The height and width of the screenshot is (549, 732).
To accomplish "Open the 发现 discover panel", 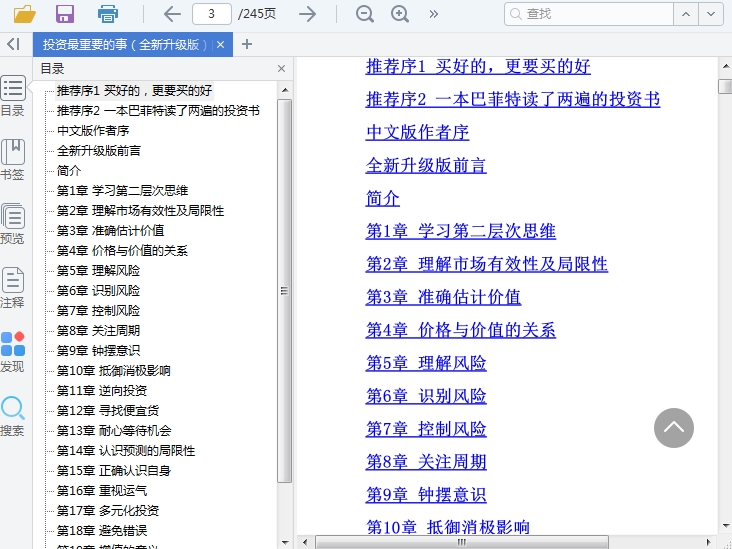I will click(x=13, y=352).
